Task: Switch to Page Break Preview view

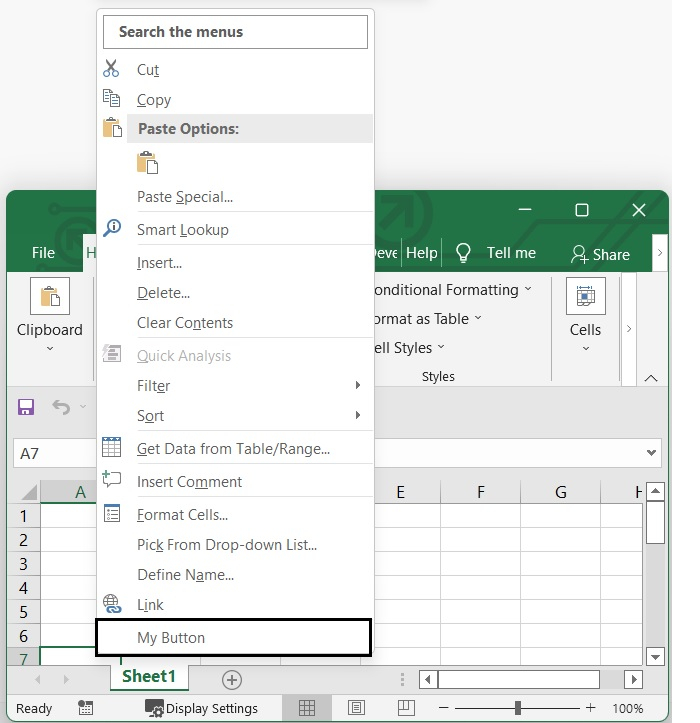Action: coord(406,708)
